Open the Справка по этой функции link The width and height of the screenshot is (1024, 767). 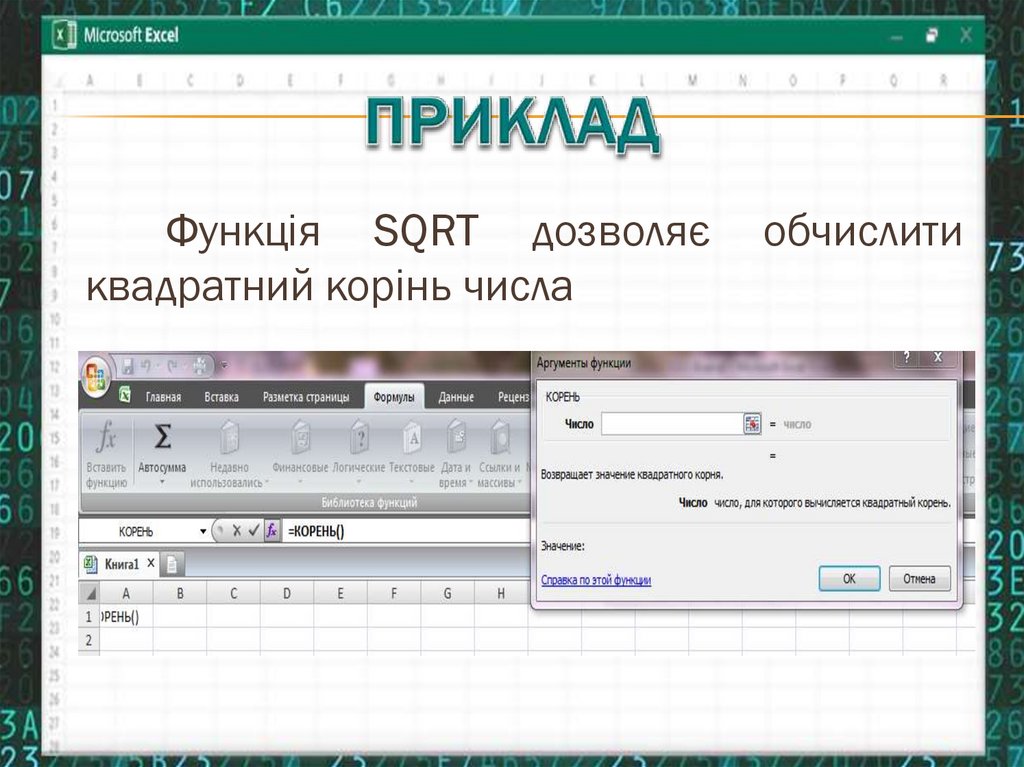(595, 580)
